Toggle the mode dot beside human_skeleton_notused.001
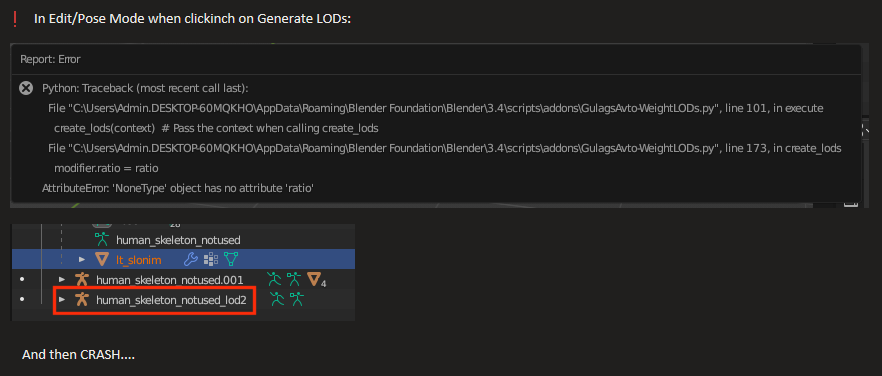Image resolution: width=882 pixels, height=376 pixels. 22,279
